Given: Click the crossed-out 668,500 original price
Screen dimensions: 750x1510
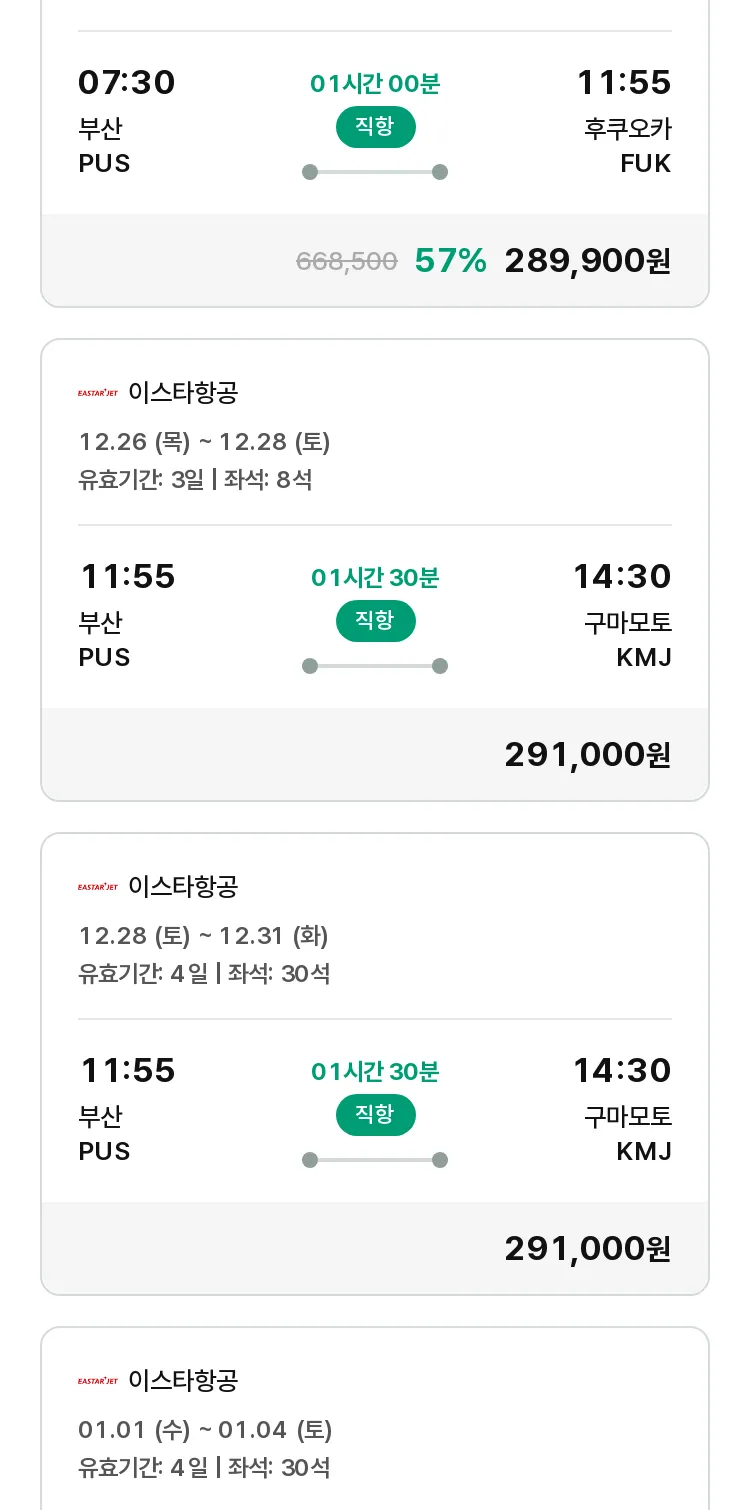Looking at the screenshot, I should point(347,262).
